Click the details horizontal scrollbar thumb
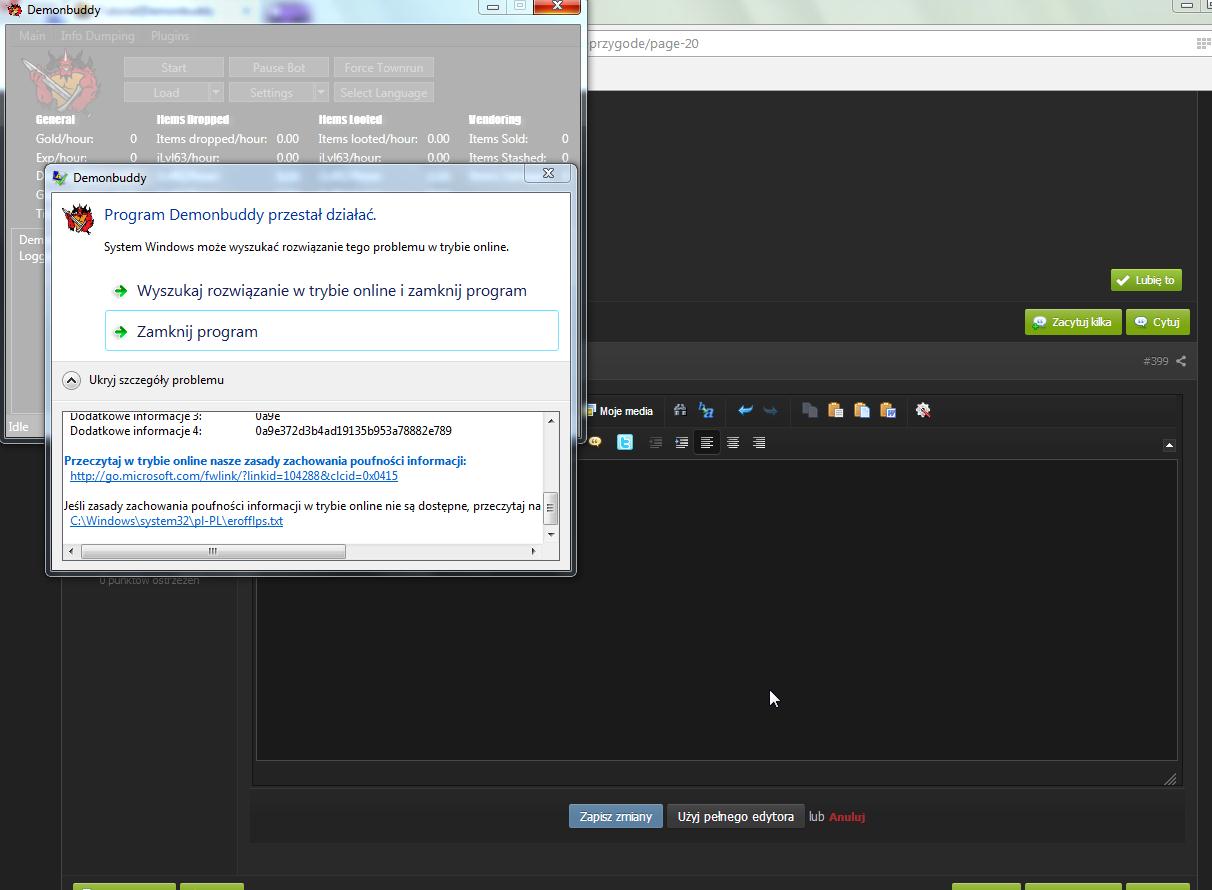1212x890 pixels. point(213,551)
